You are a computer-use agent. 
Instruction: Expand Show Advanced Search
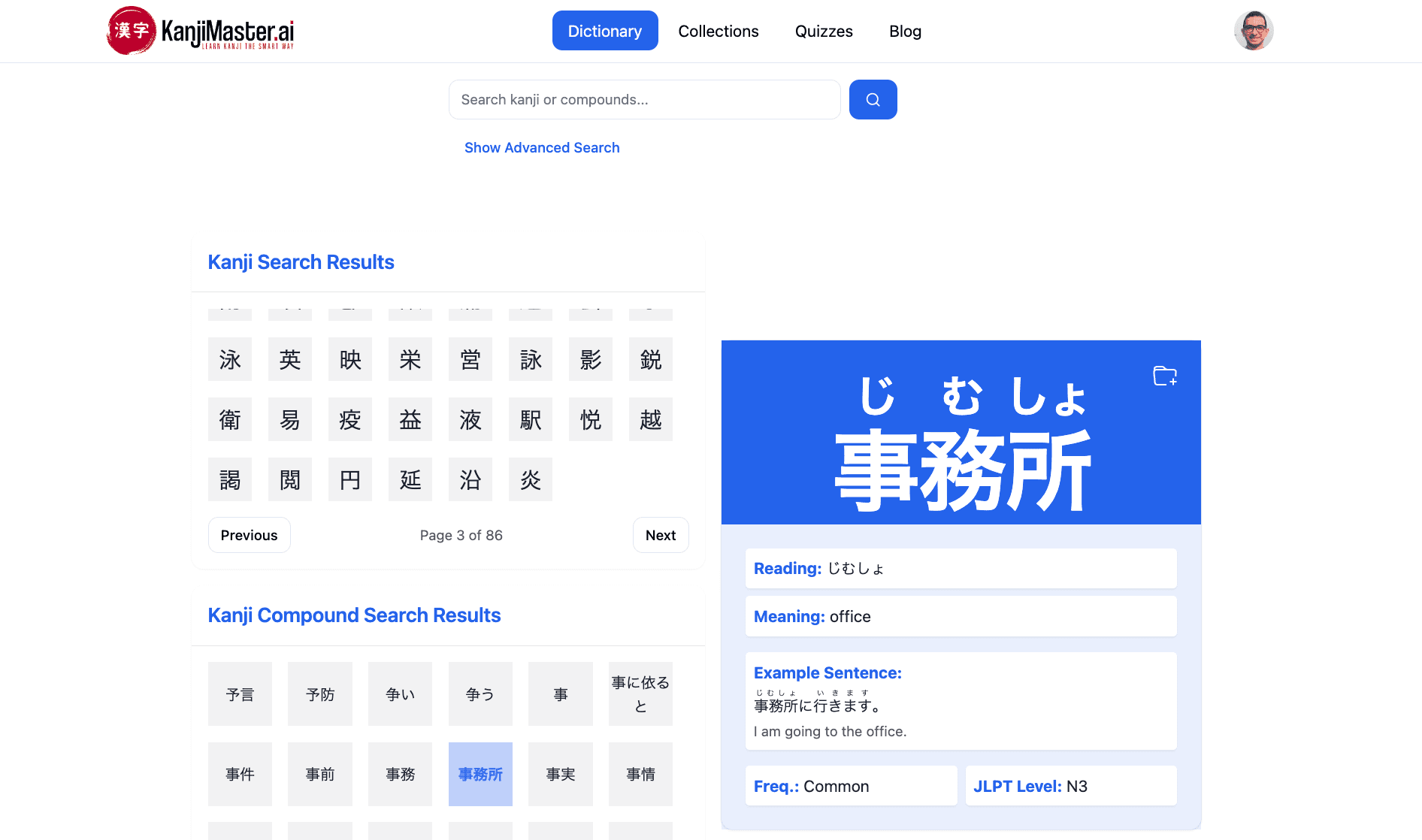541,148
